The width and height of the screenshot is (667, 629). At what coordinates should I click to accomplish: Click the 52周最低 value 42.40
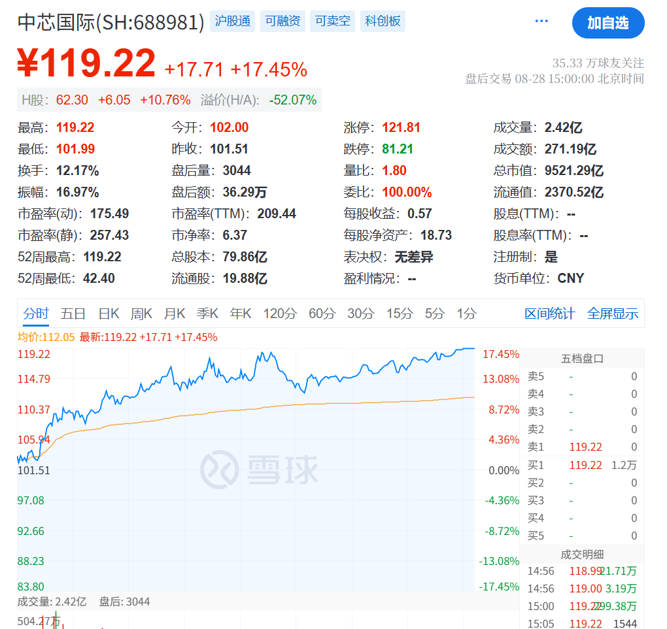point(99,279)
